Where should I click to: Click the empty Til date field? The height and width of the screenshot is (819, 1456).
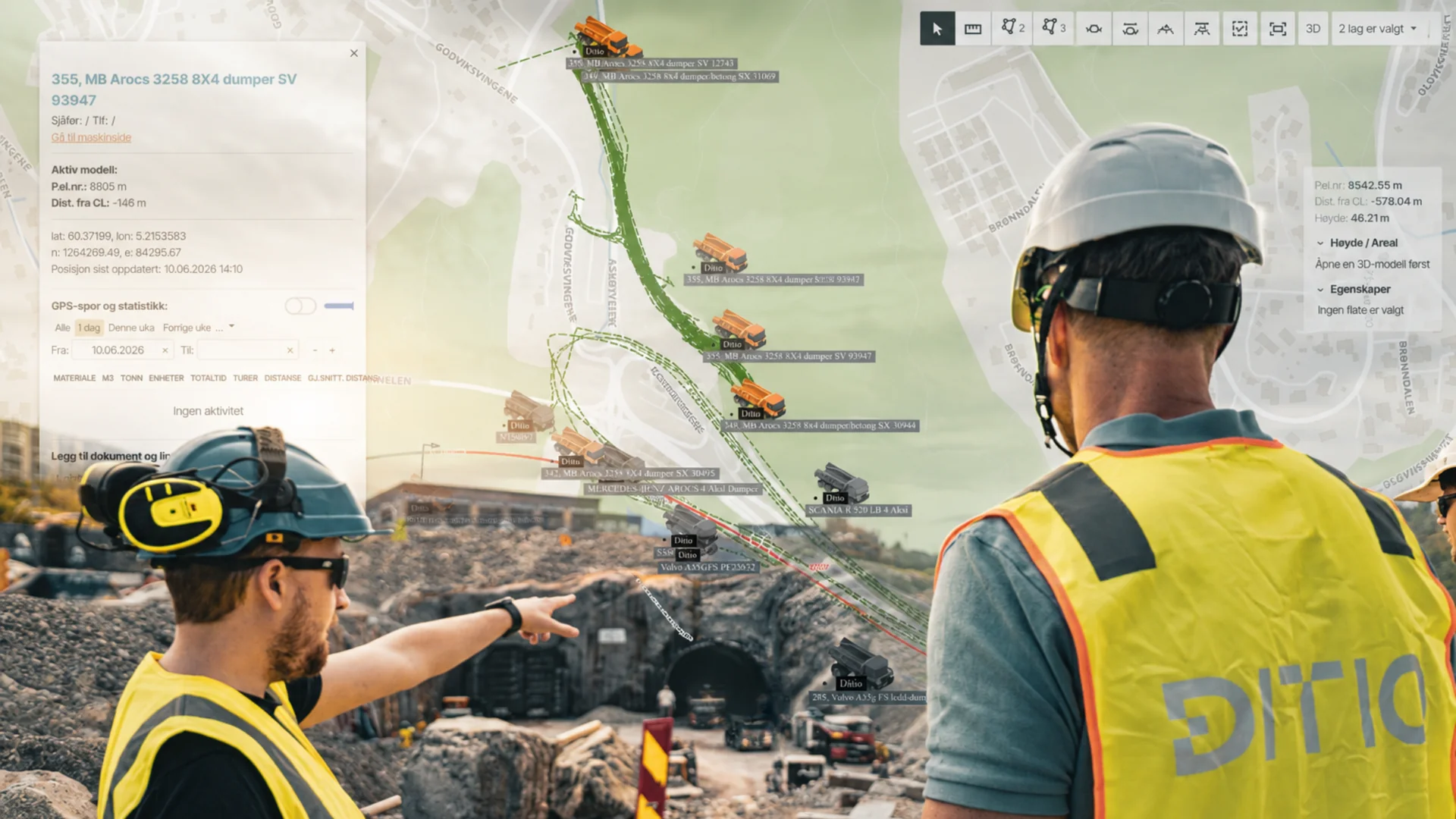[x=247, y=350]
